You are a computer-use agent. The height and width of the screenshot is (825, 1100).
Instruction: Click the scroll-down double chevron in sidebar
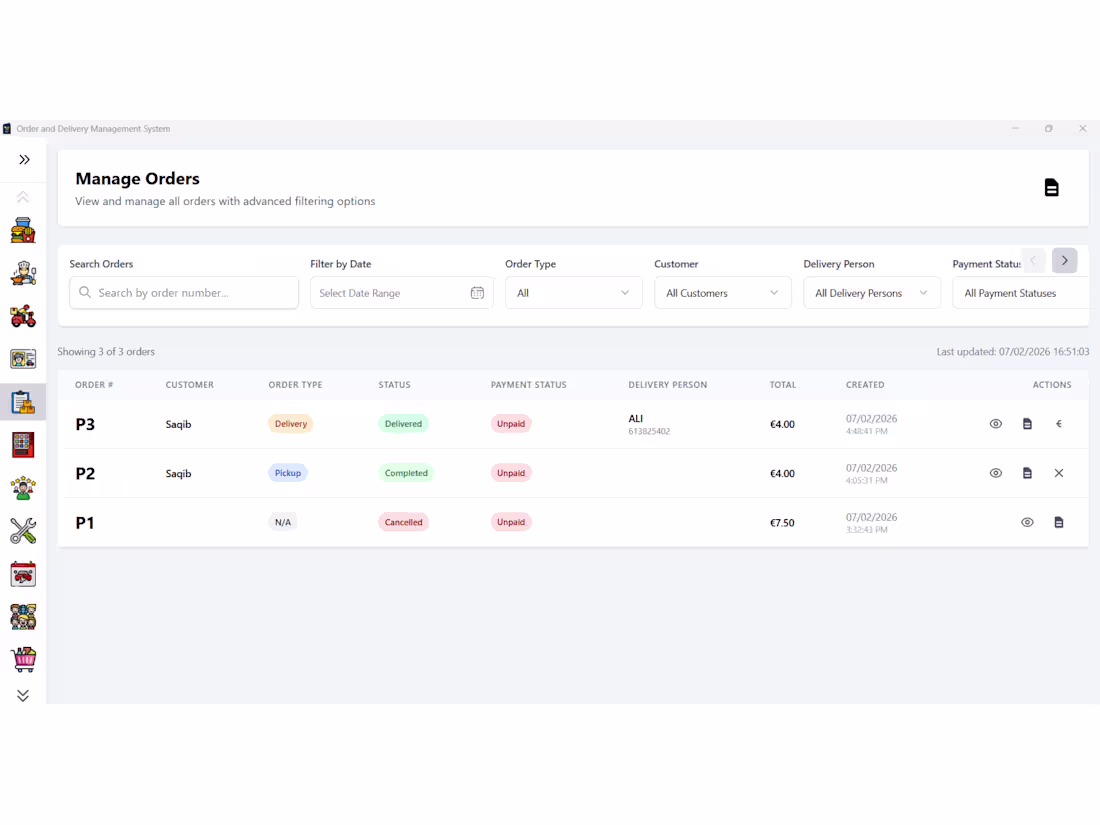[23, 695]
